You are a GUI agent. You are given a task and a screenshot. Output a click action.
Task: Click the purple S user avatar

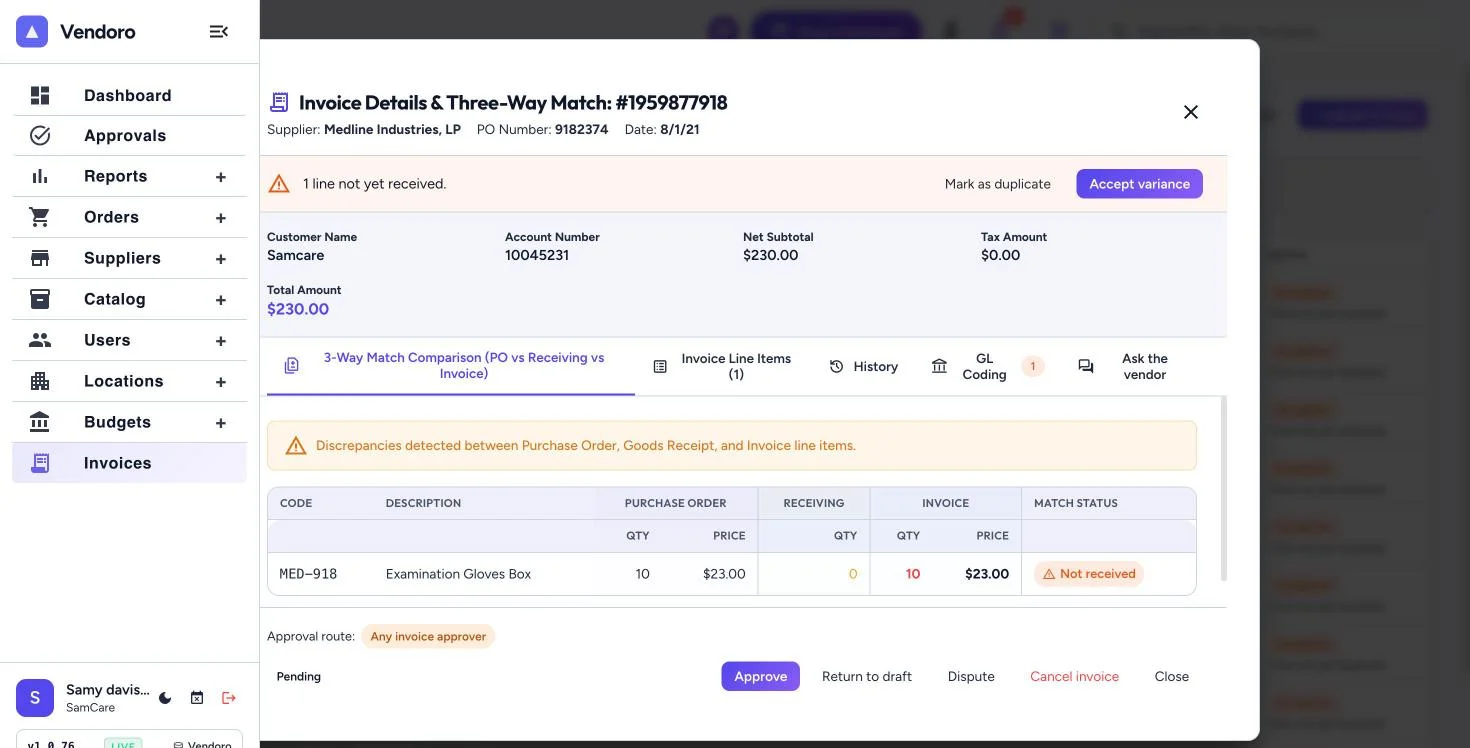(x=35, y=698)
